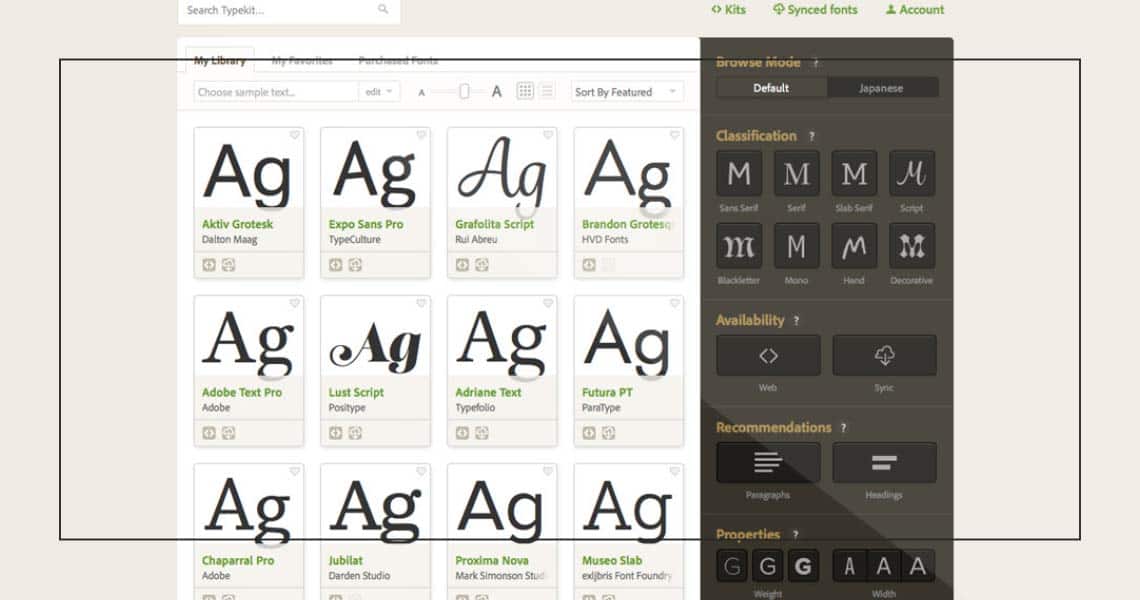Image resolution: width=1140 pixels, height=600 pixels.
Task: Switch to list view layout
Action: tap(547, 91)
